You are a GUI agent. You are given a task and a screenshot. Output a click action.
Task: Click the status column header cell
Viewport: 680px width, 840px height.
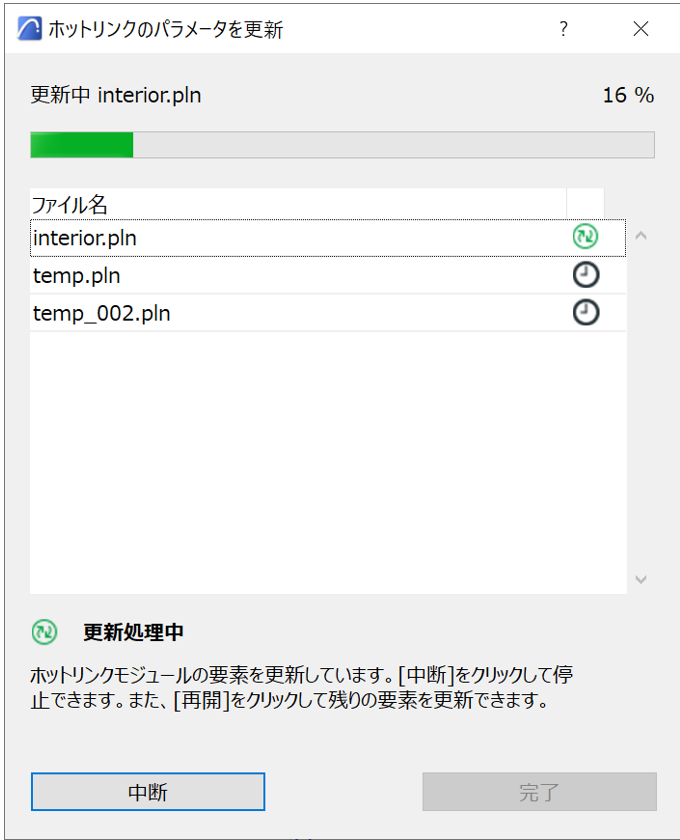tap(585, 205)
